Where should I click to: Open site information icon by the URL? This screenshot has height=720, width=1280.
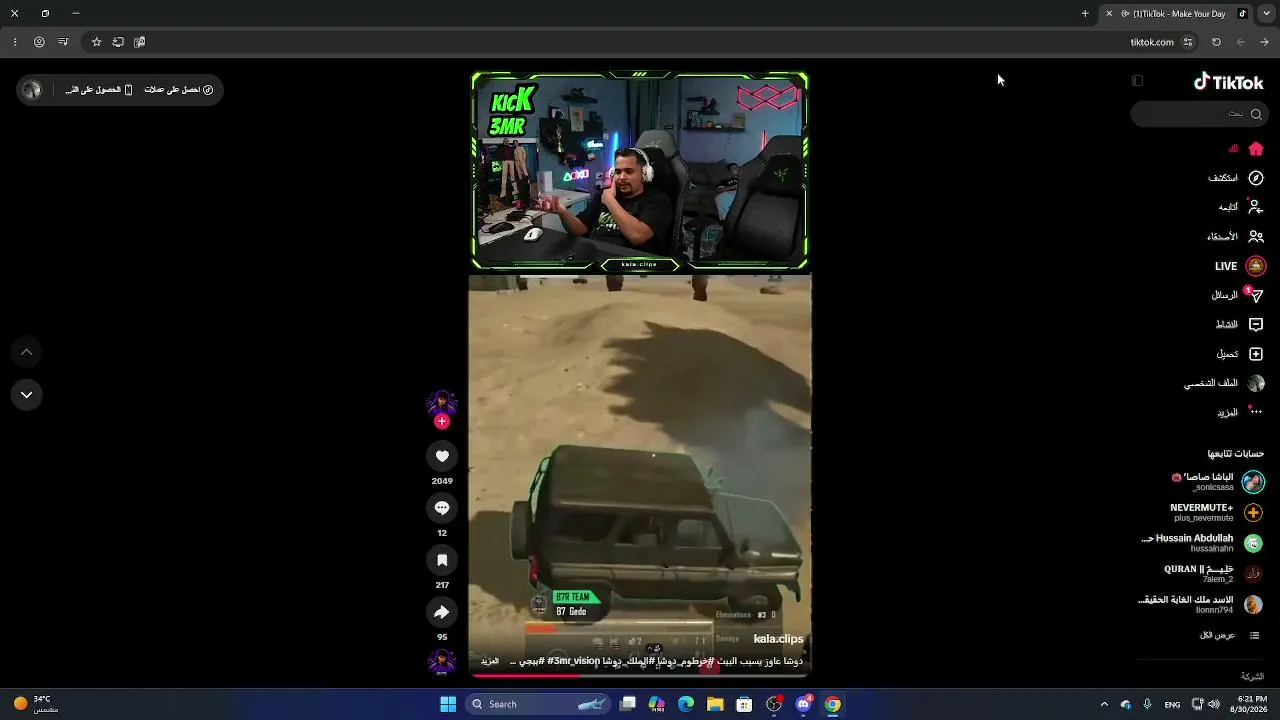[1188, 42]
